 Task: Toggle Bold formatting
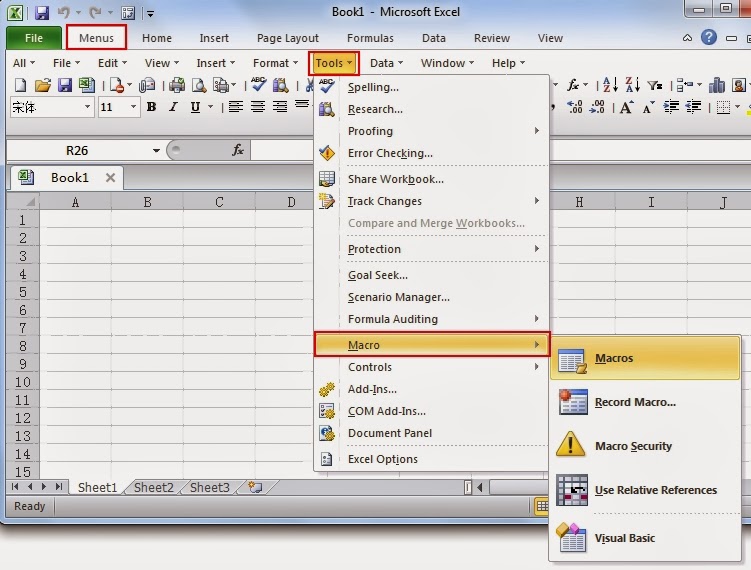[151, 107]
